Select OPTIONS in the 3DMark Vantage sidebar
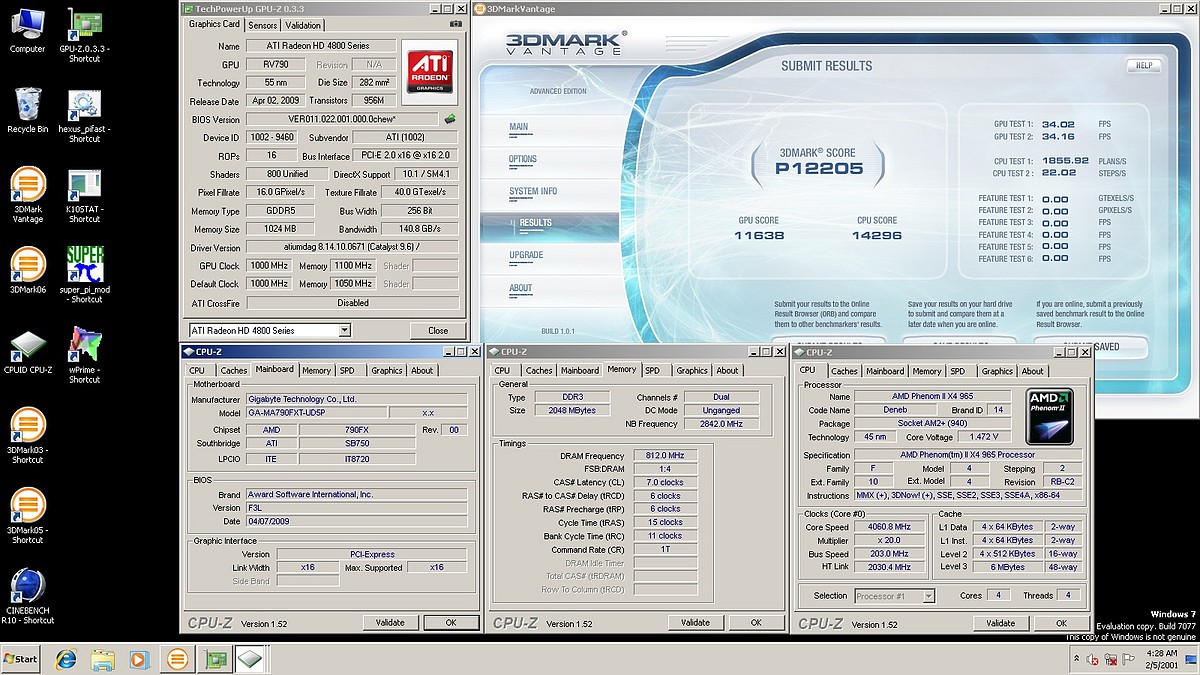1200x675 pixels. click(523, 159)
